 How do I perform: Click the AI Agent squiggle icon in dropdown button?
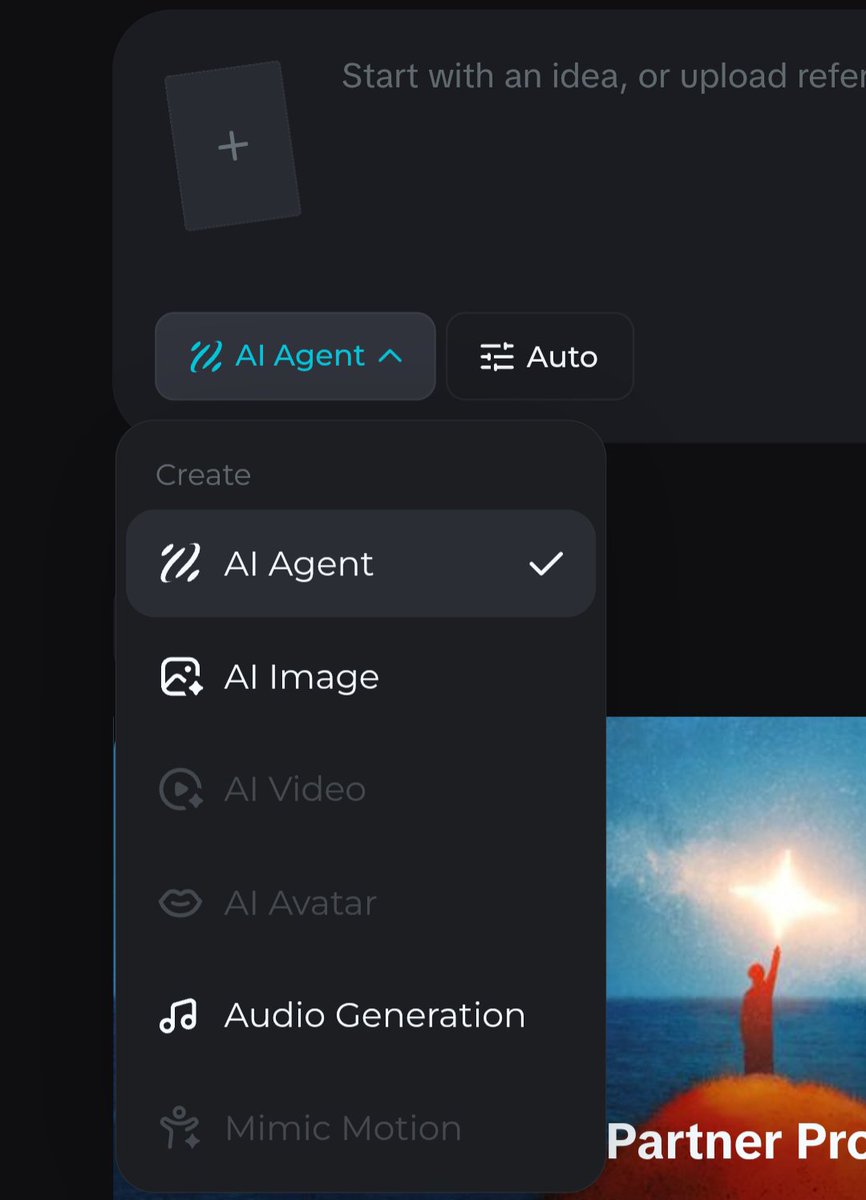pos(206,356)
